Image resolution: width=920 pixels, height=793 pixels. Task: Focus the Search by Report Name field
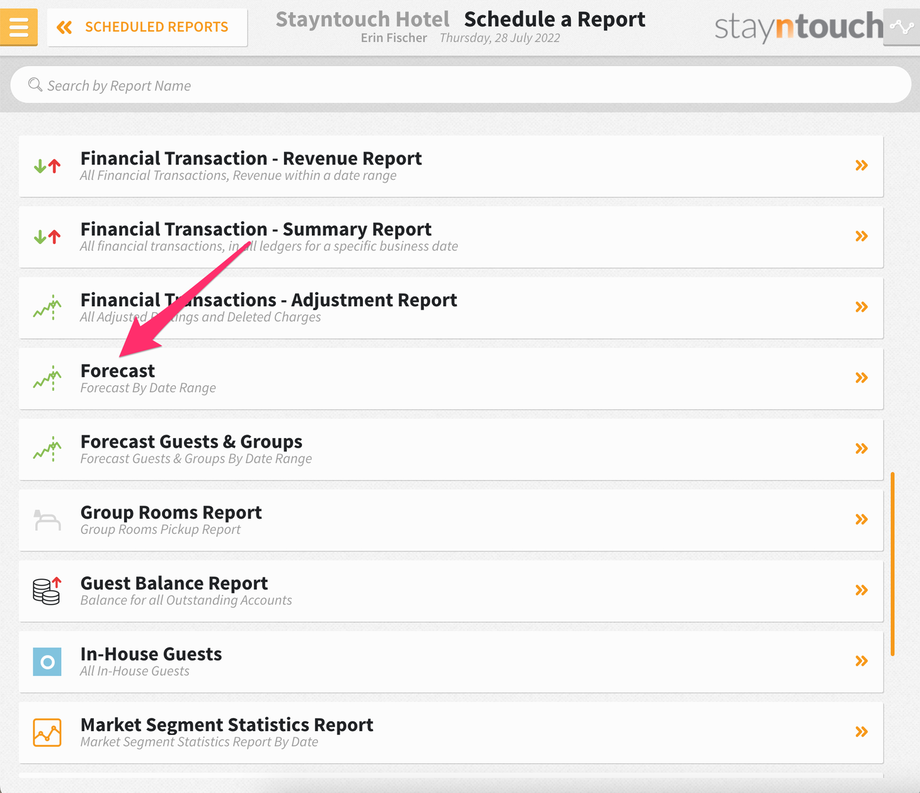(x=461, y=85)
